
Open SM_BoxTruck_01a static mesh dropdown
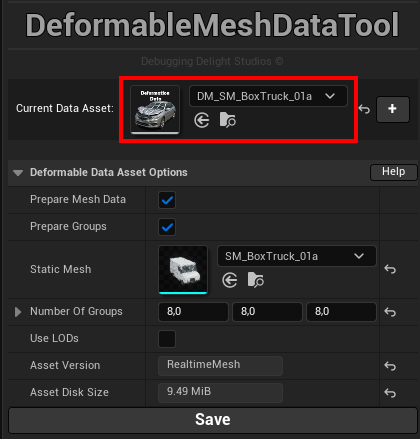(x=297, y=256)
